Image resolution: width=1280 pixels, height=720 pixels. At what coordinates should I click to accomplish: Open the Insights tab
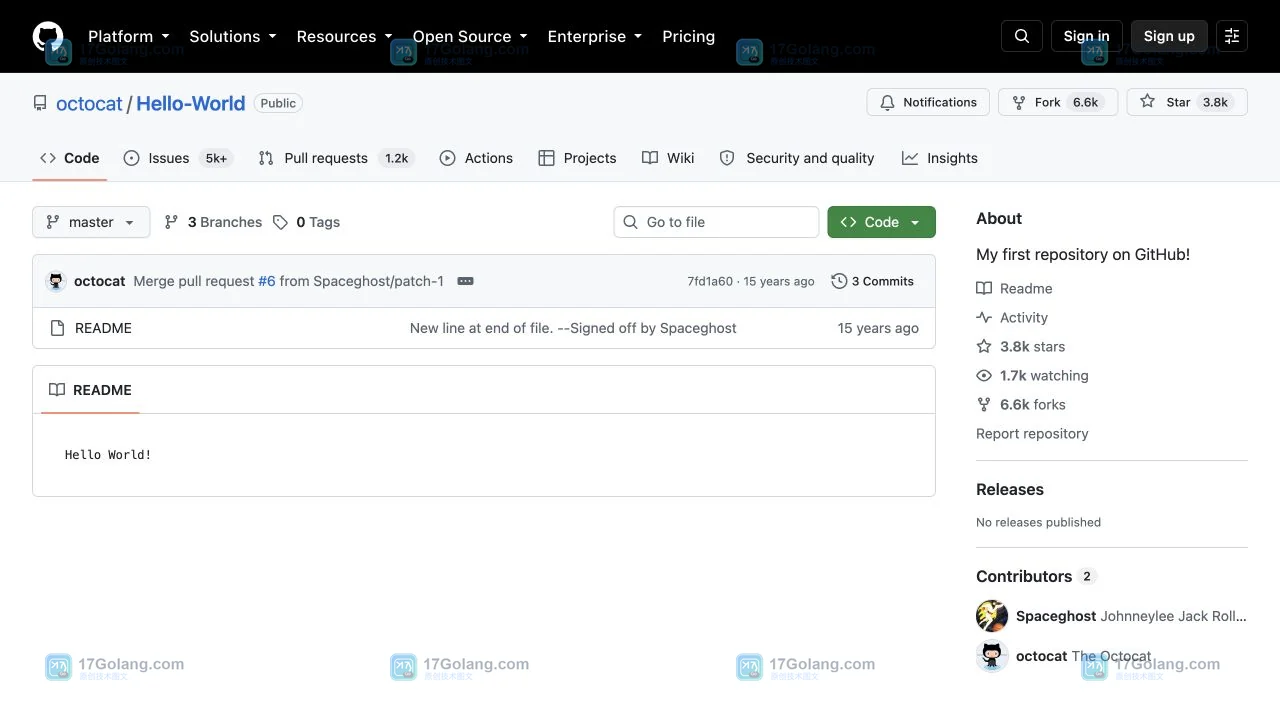coord(939,158)
